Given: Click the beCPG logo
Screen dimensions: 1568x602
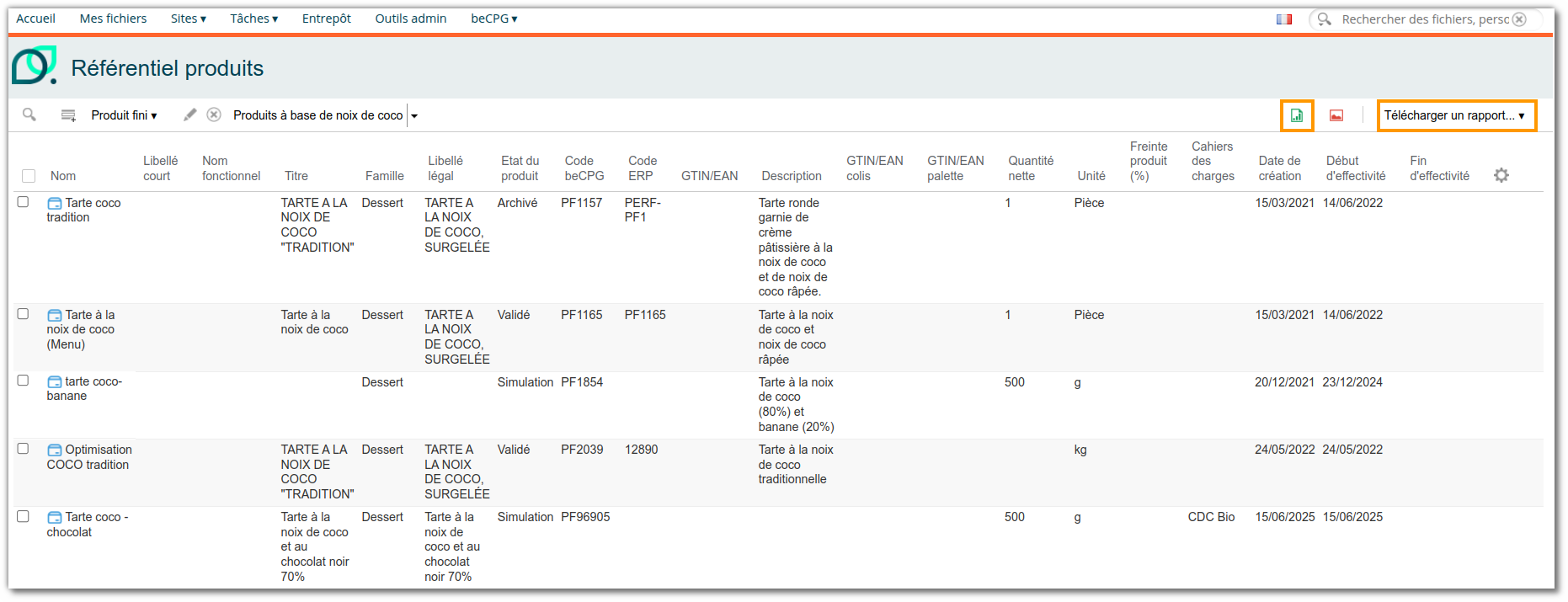Looking at the screenshot, I should pos(35,65).
